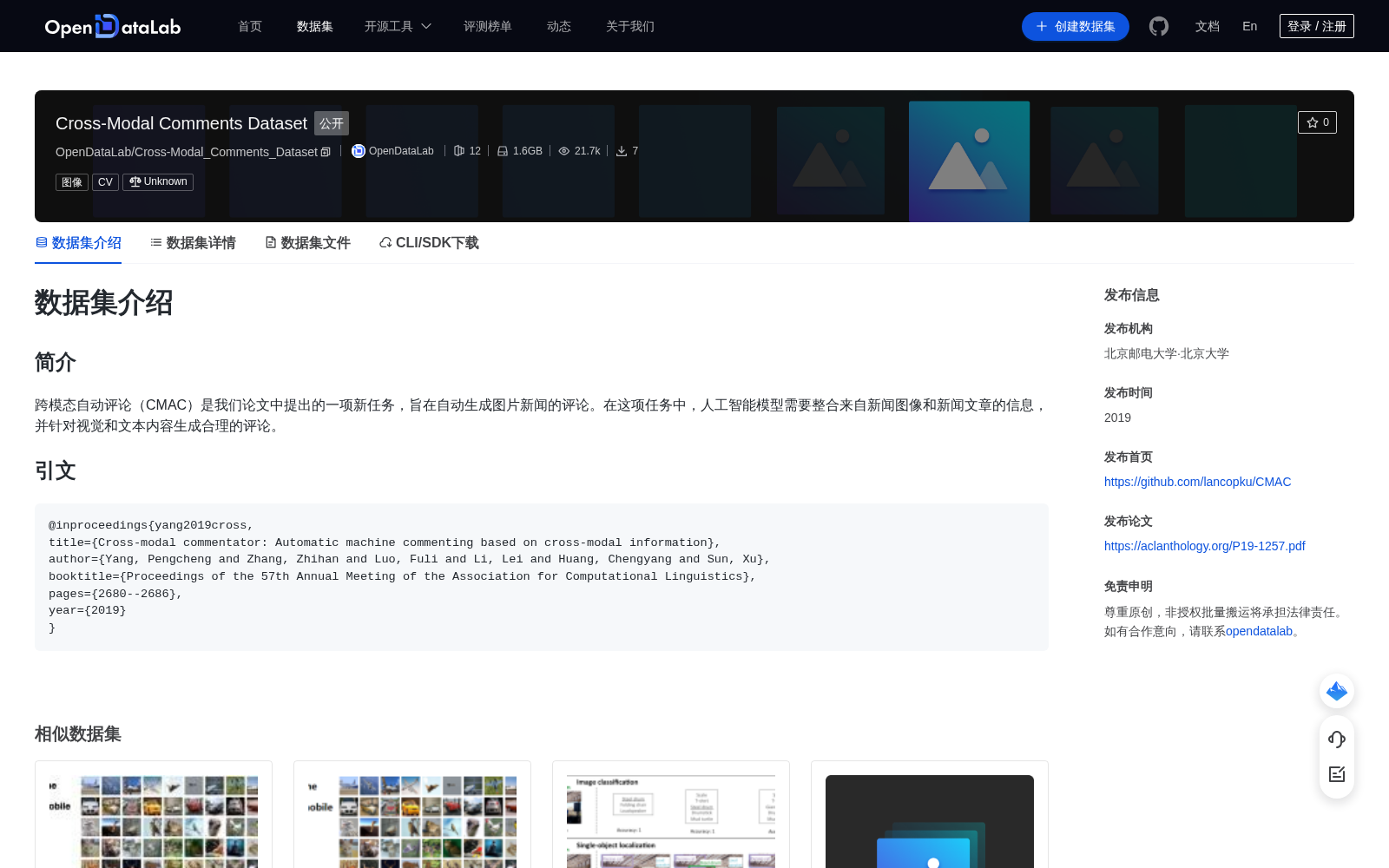Open the first similar dataset thumbnail card
Viewport: 1389px width, 868px height.
point(154,816)
